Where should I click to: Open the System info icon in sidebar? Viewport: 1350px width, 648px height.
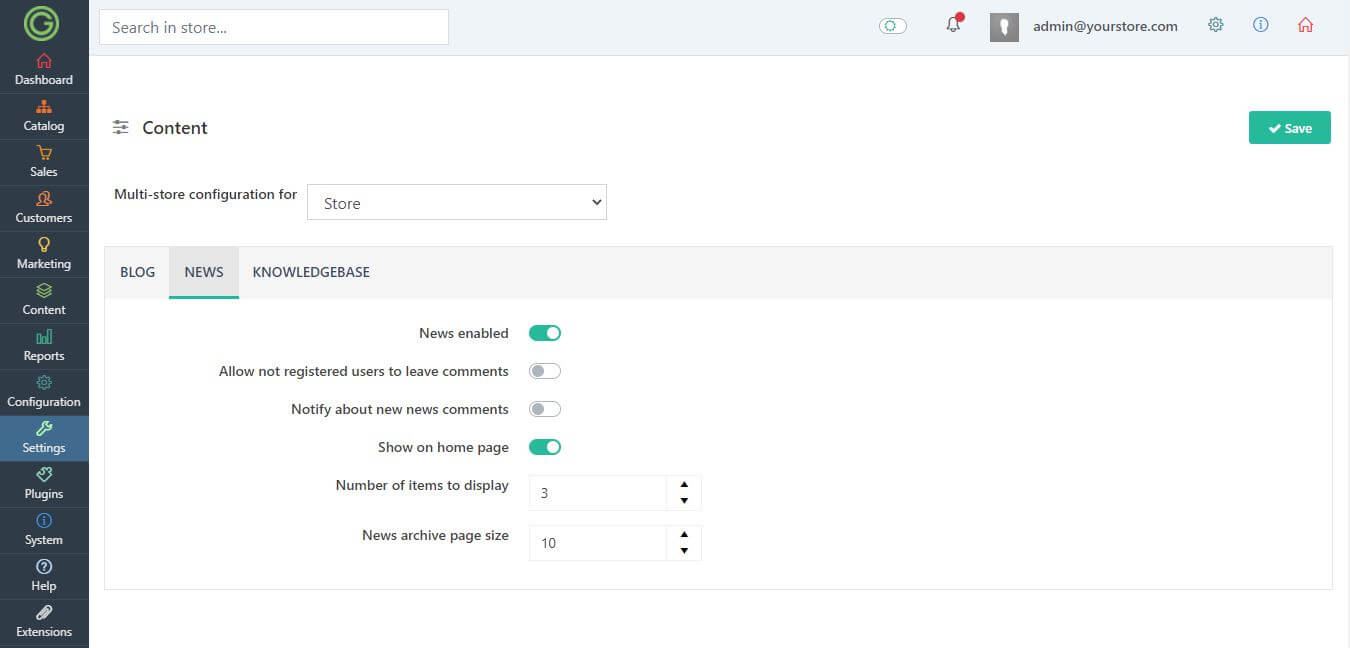[x=44, y=521]
